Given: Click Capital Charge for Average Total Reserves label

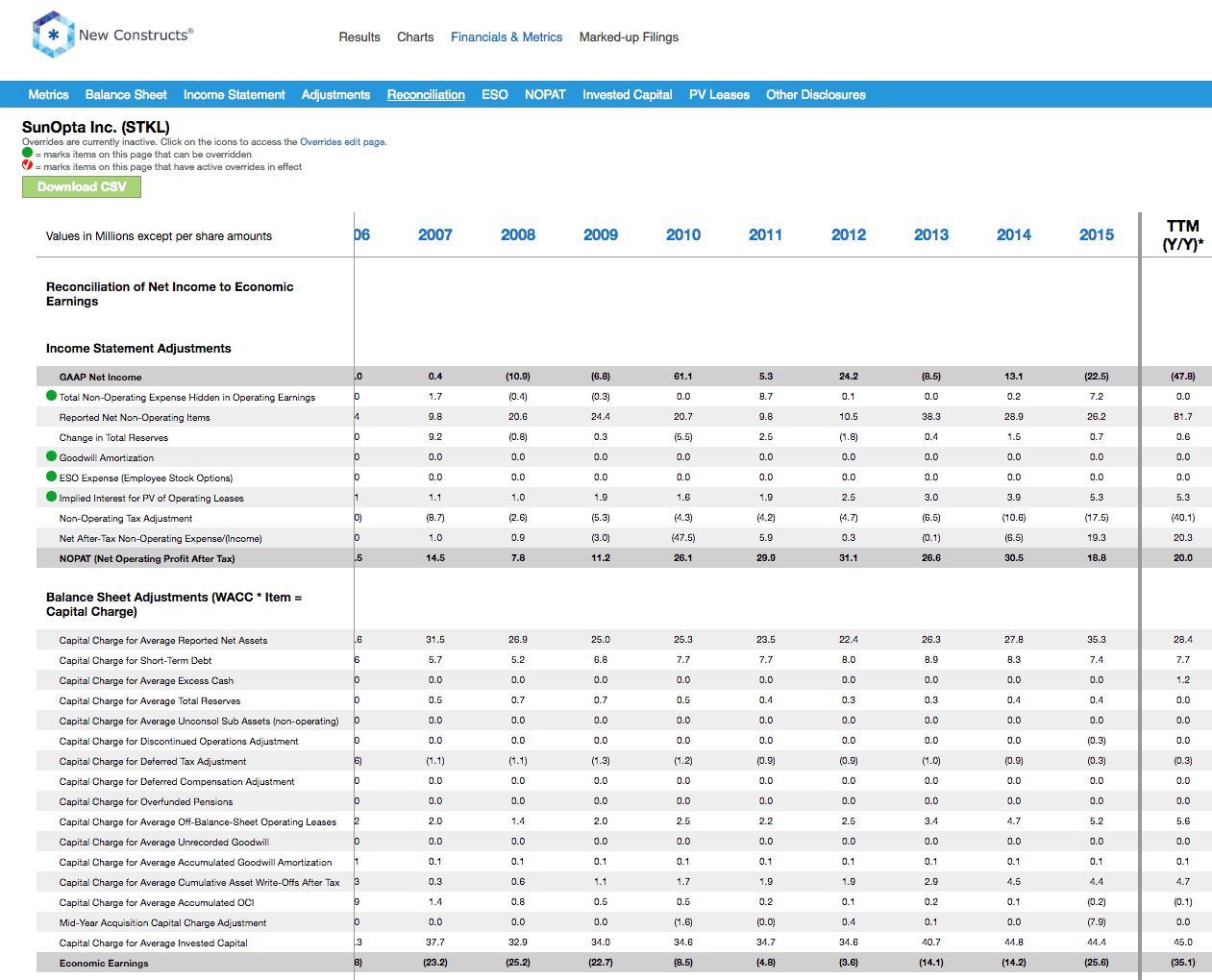Looking at the screenshot, I should point(150,701).
